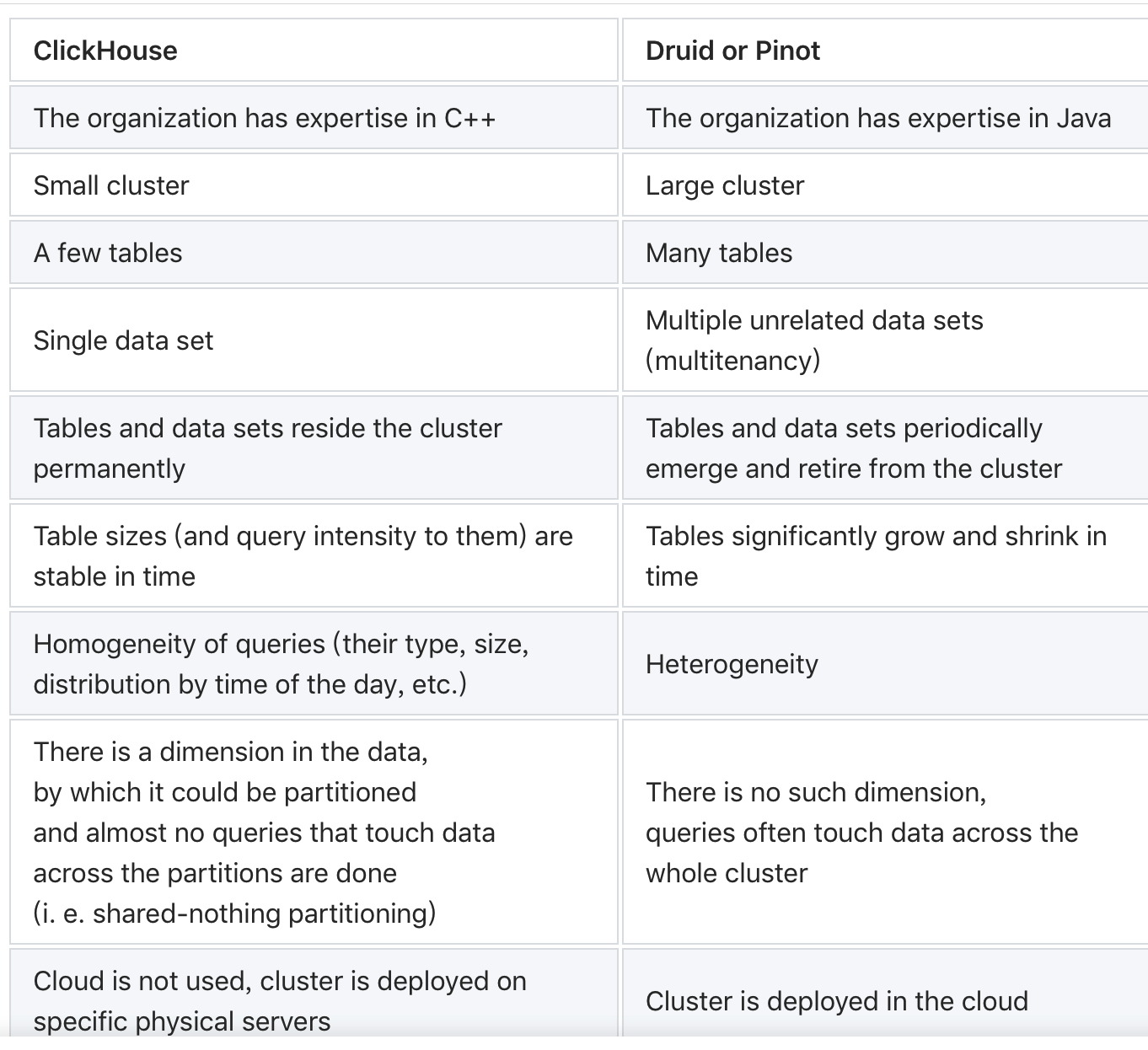The image size is (1148, 1050).
Task: Select the 'Single data set' cell
Action: (x=123, y=340)
